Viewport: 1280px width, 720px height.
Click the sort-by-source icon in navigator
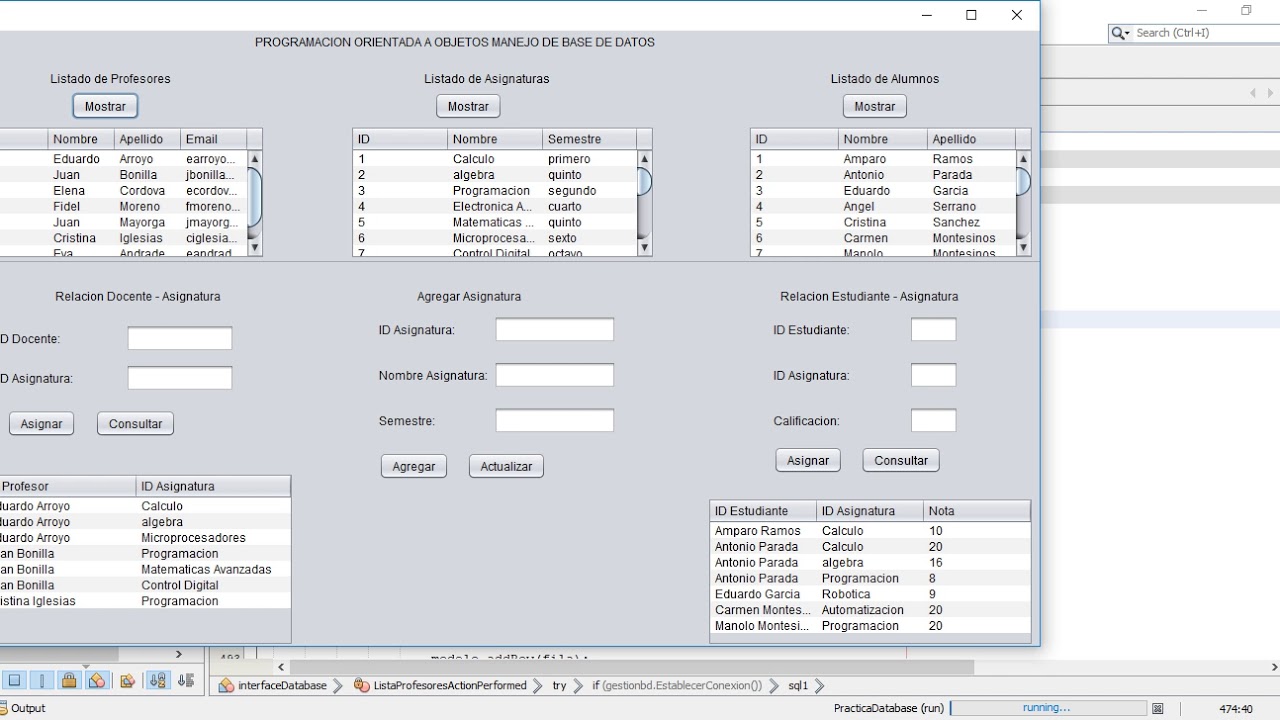pos(186,681)
